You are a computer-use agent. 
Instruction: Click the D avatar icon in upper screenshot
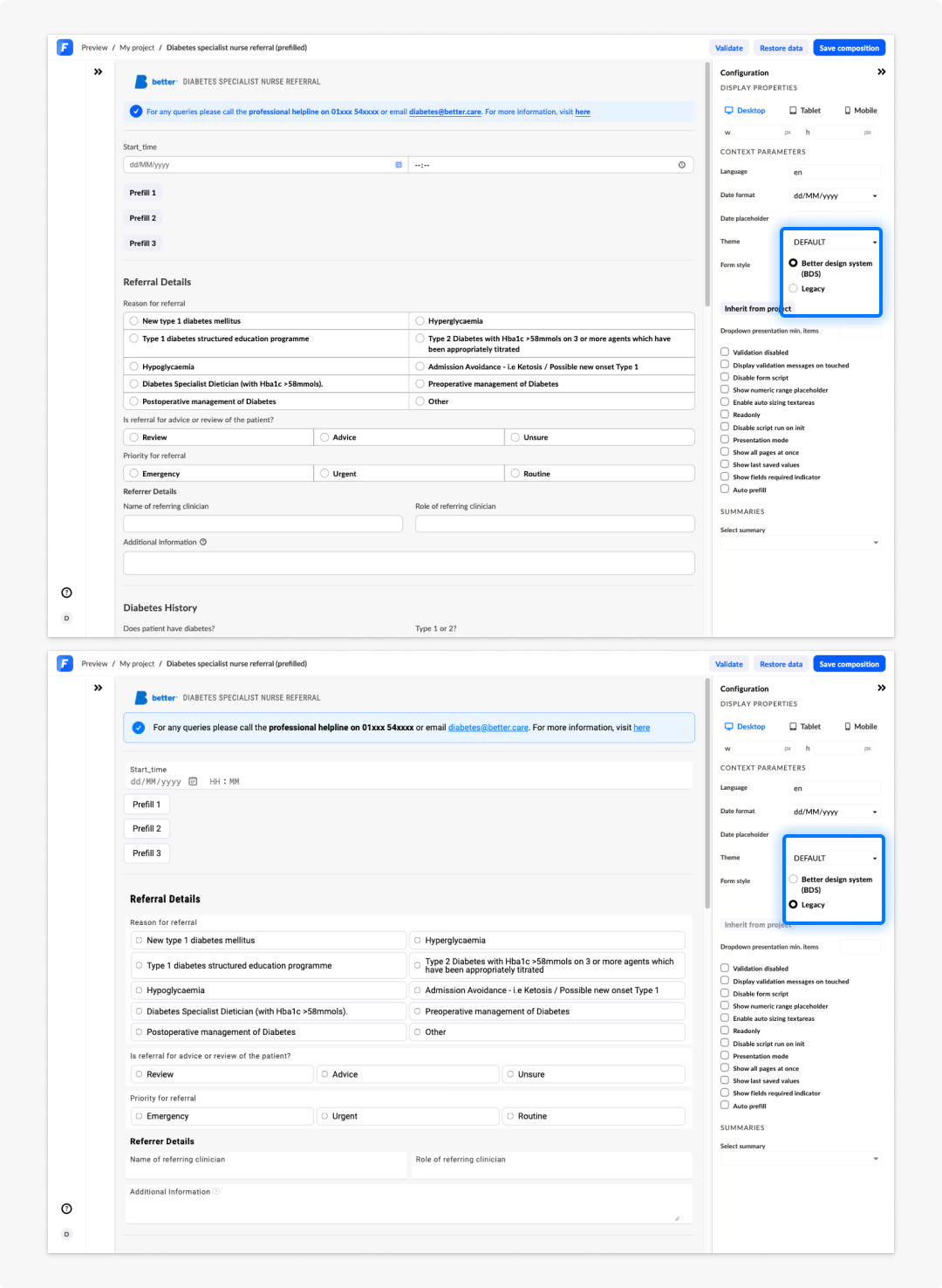[66, 618]
